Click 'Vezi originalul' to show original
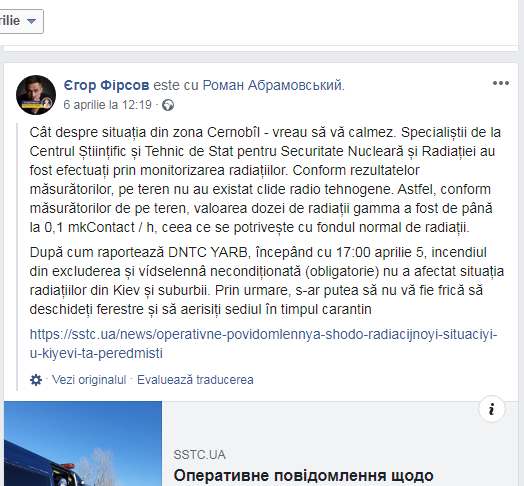The width and height of the screenshot is (524, 486). 89,380
